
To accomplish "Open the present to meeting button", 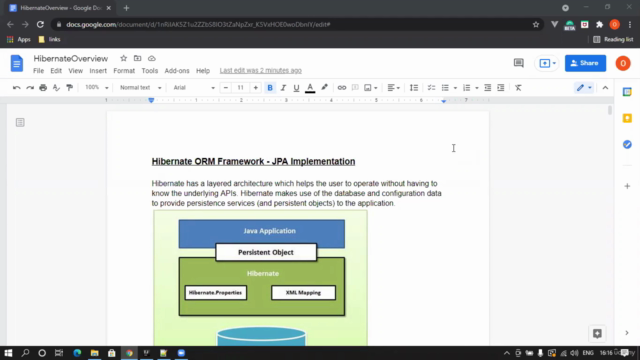I will [x=548, y=63].
